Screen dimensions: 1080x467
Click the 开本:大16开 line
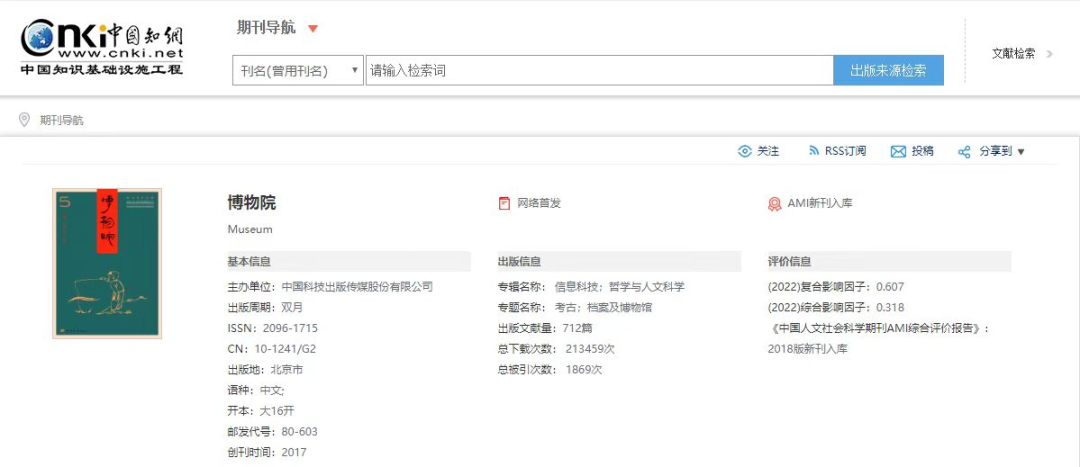[x=260, y=411]
